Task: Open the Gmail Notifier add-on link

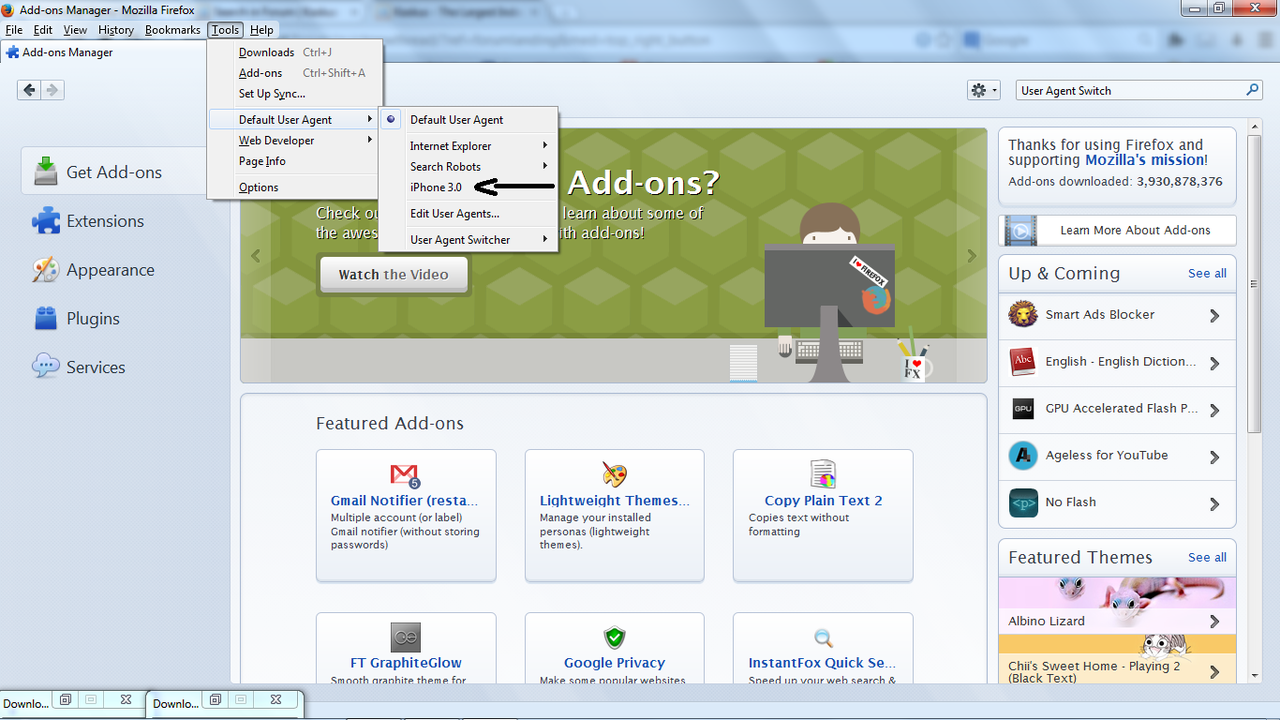Action: pyautogui.click(x=405, y=501)
